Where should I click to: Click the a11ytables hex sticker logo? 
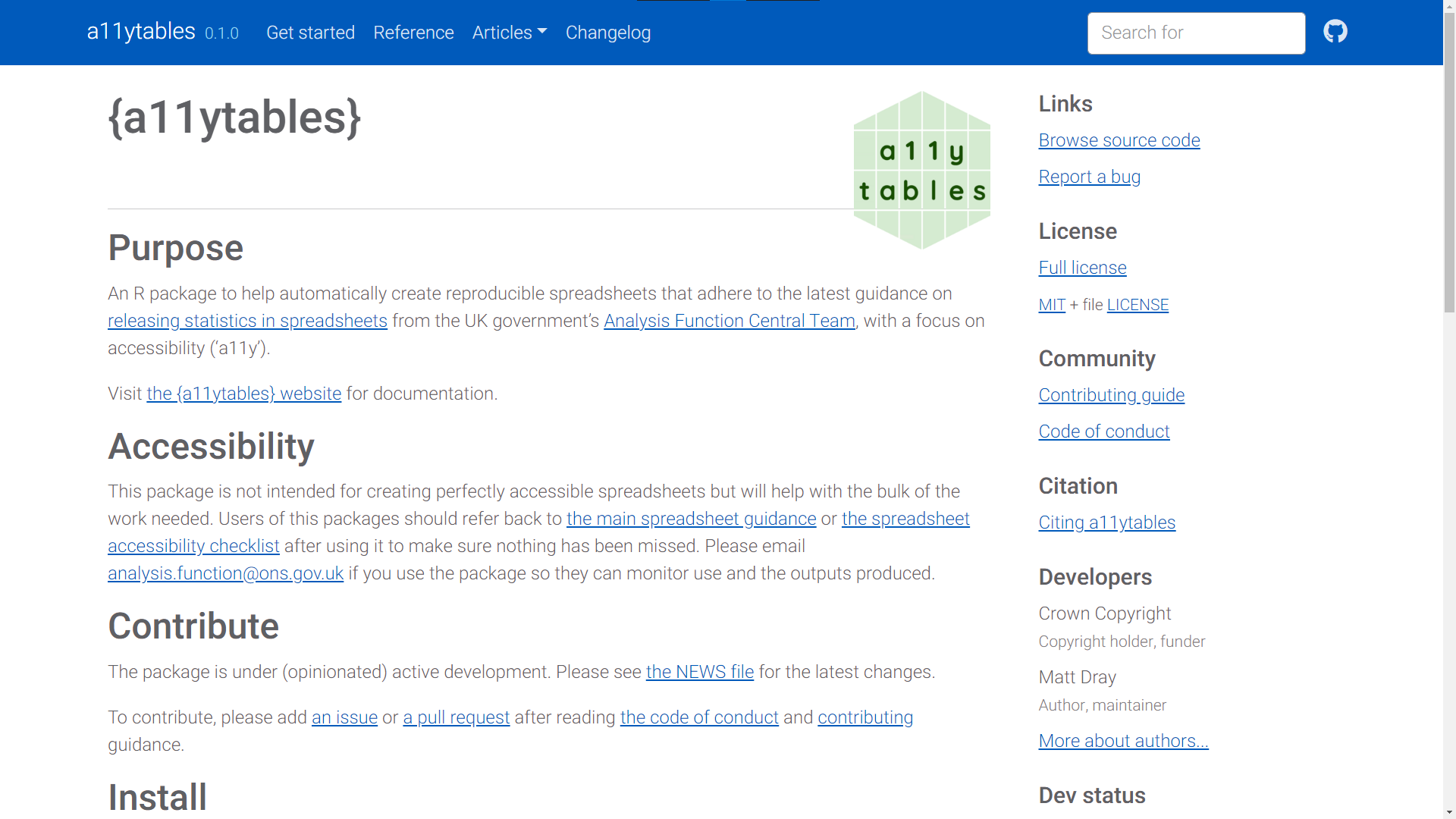click(922, 169)
